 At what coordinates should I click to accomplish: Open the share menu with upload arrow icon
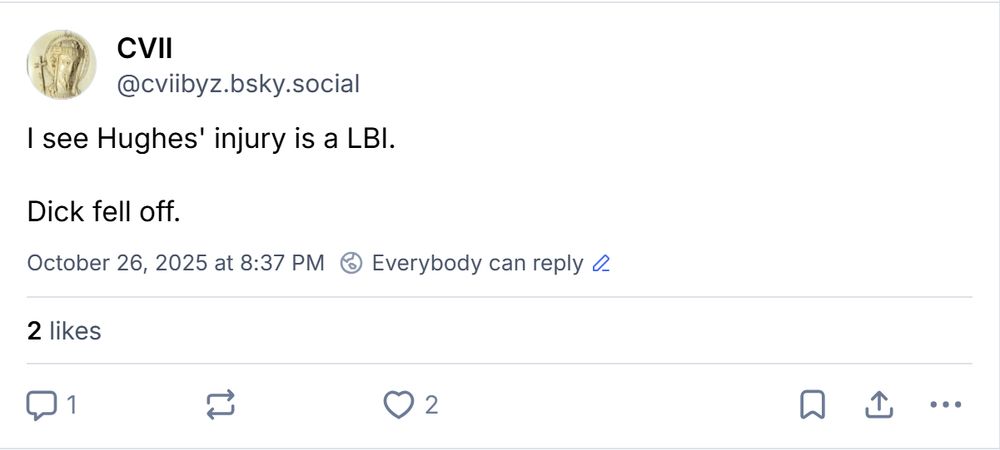tap(877, 405)
